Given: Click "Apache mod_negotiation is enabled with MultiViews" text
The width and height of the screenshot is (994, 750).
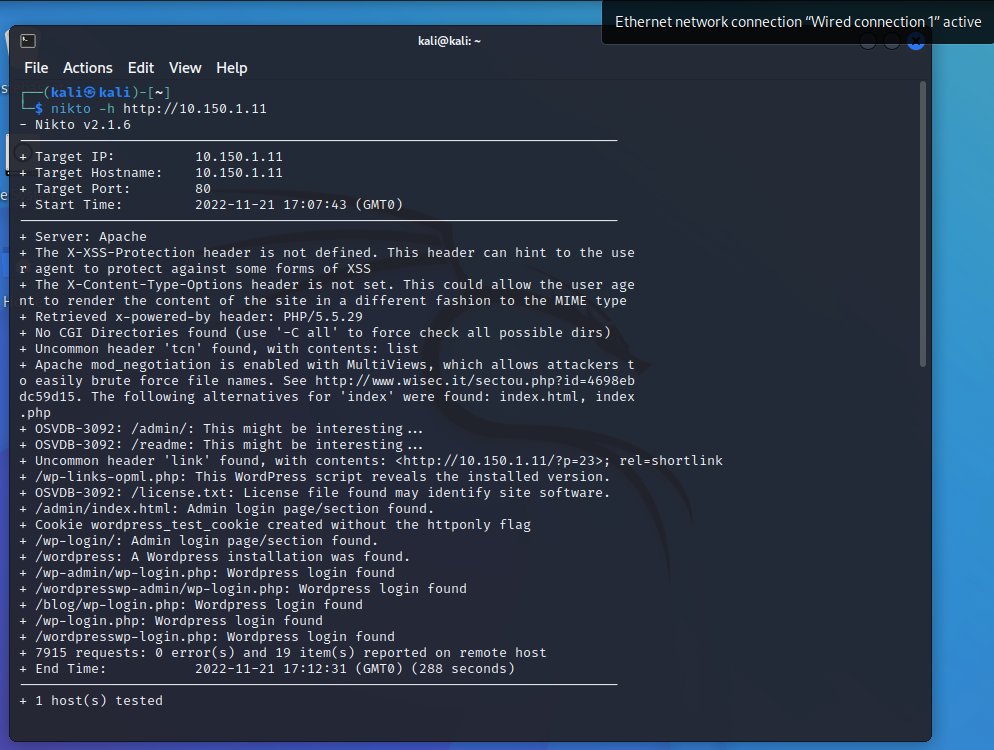Looking at the screenshot, I should click(235, 365).
